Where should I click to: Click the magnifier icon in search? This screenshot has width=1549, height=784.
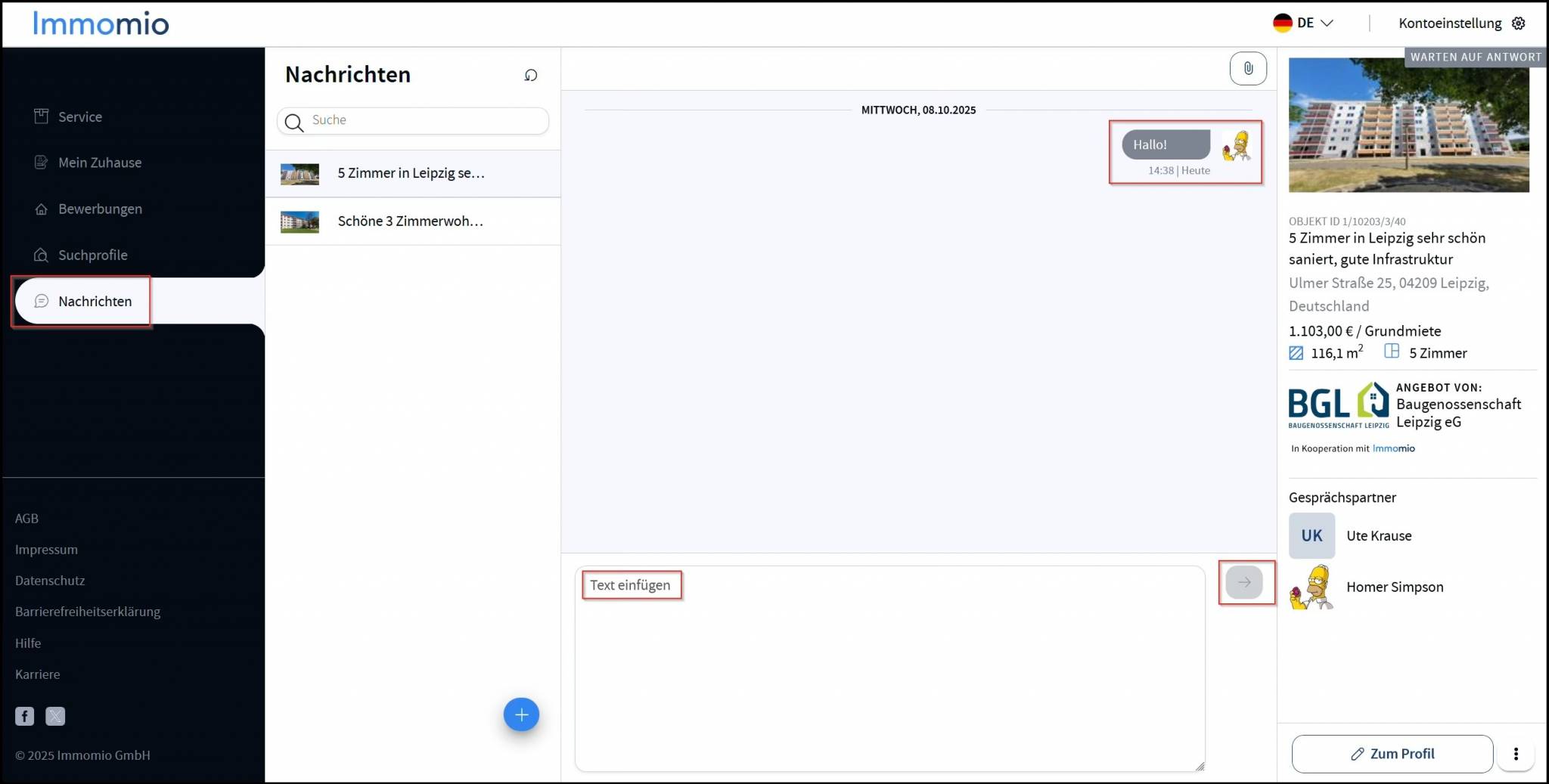click(x=294, y=122)
